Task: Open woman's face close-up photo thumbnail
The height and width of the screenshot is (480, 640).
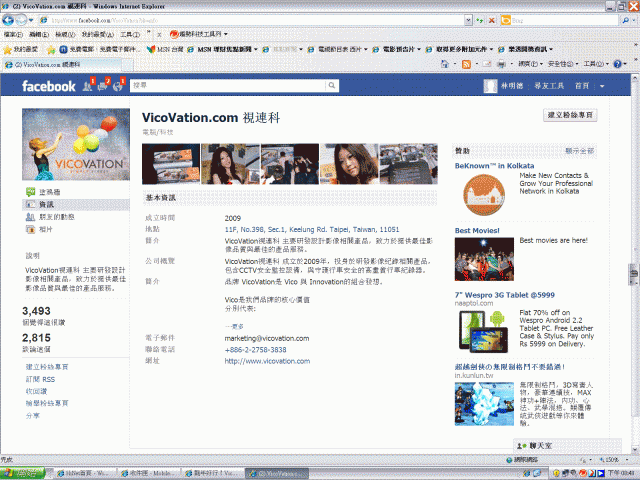Action: 349,164
